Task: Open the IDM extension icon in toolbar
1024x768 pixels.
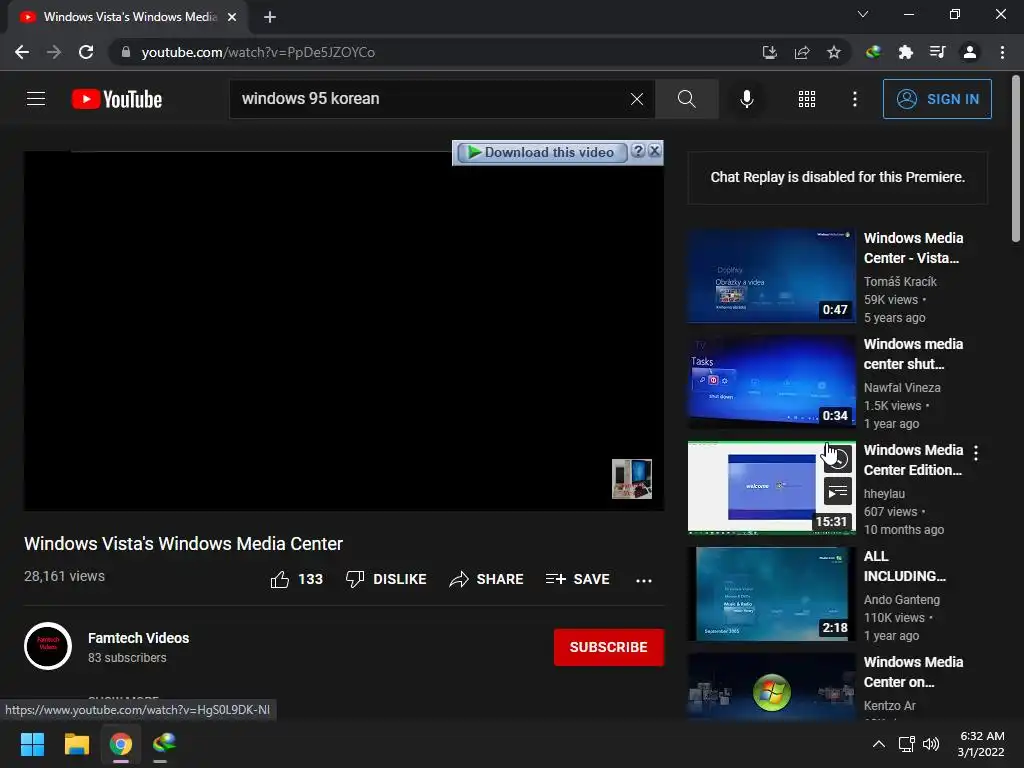Action: (873, 52)
